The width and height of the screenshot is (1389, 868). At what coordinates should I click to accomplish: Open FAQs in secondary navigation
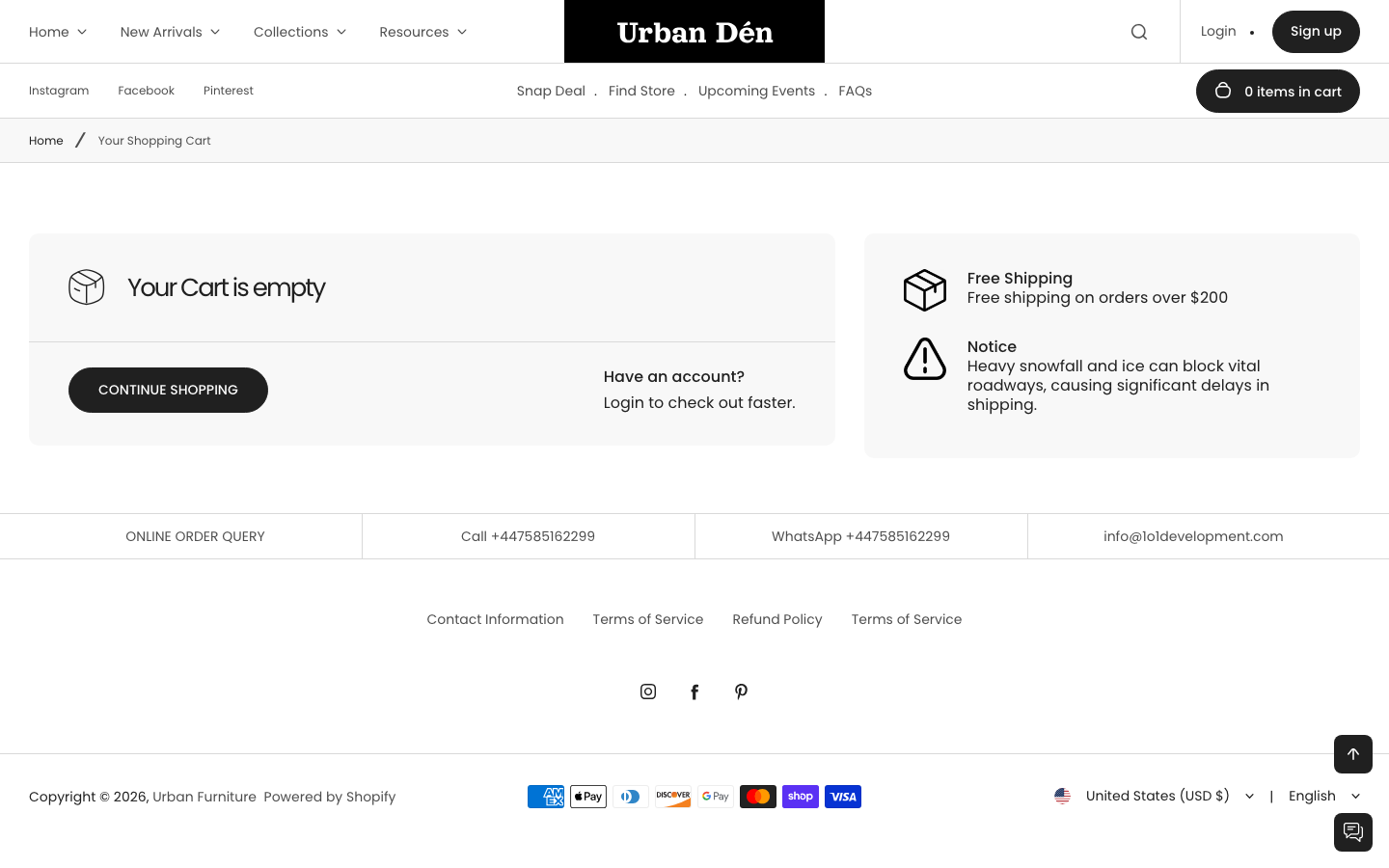click(855, 91)
